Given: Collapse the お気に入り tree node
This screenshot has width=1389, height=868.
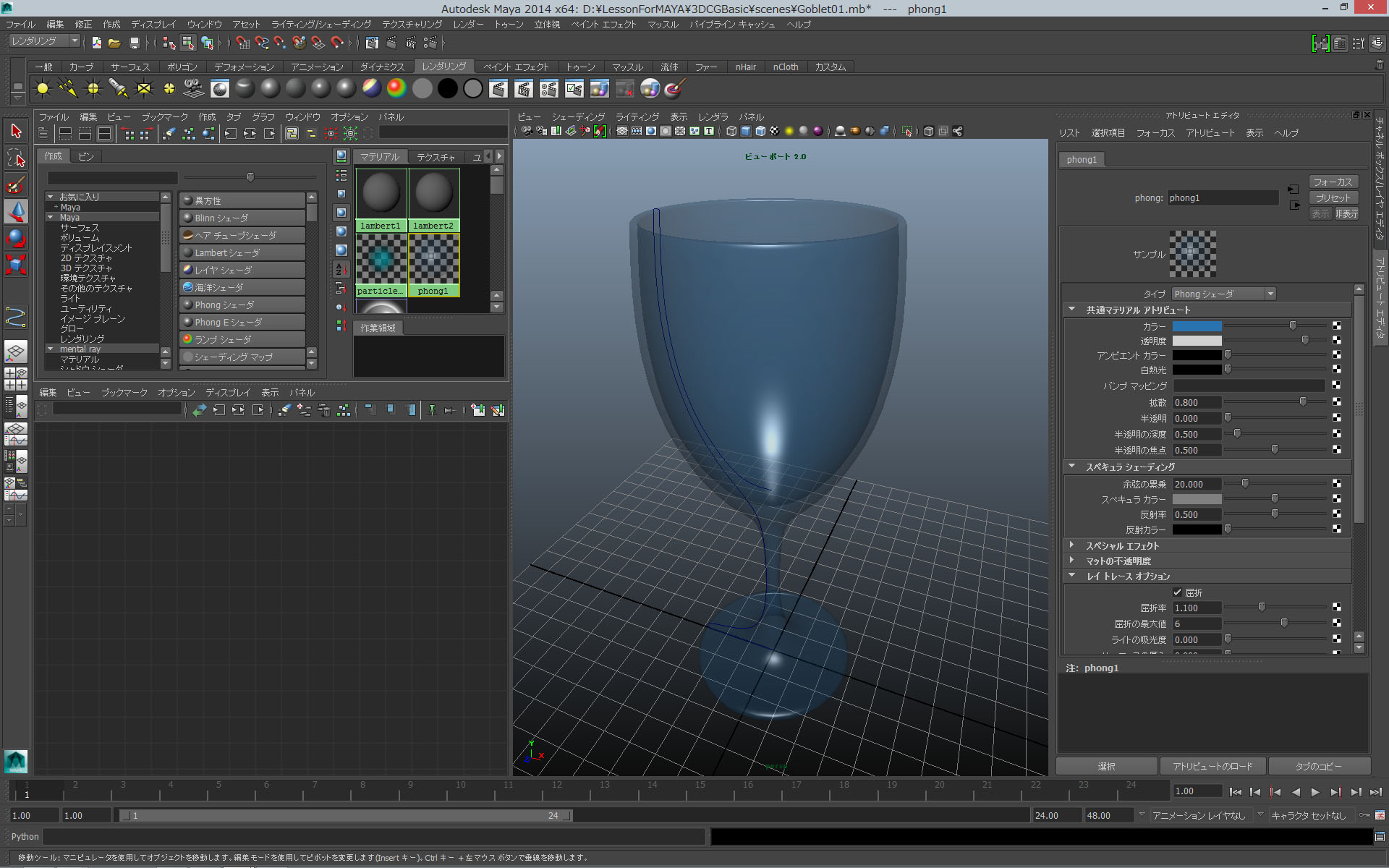Looking at the screenshot, I should click(x=51, y=197).
